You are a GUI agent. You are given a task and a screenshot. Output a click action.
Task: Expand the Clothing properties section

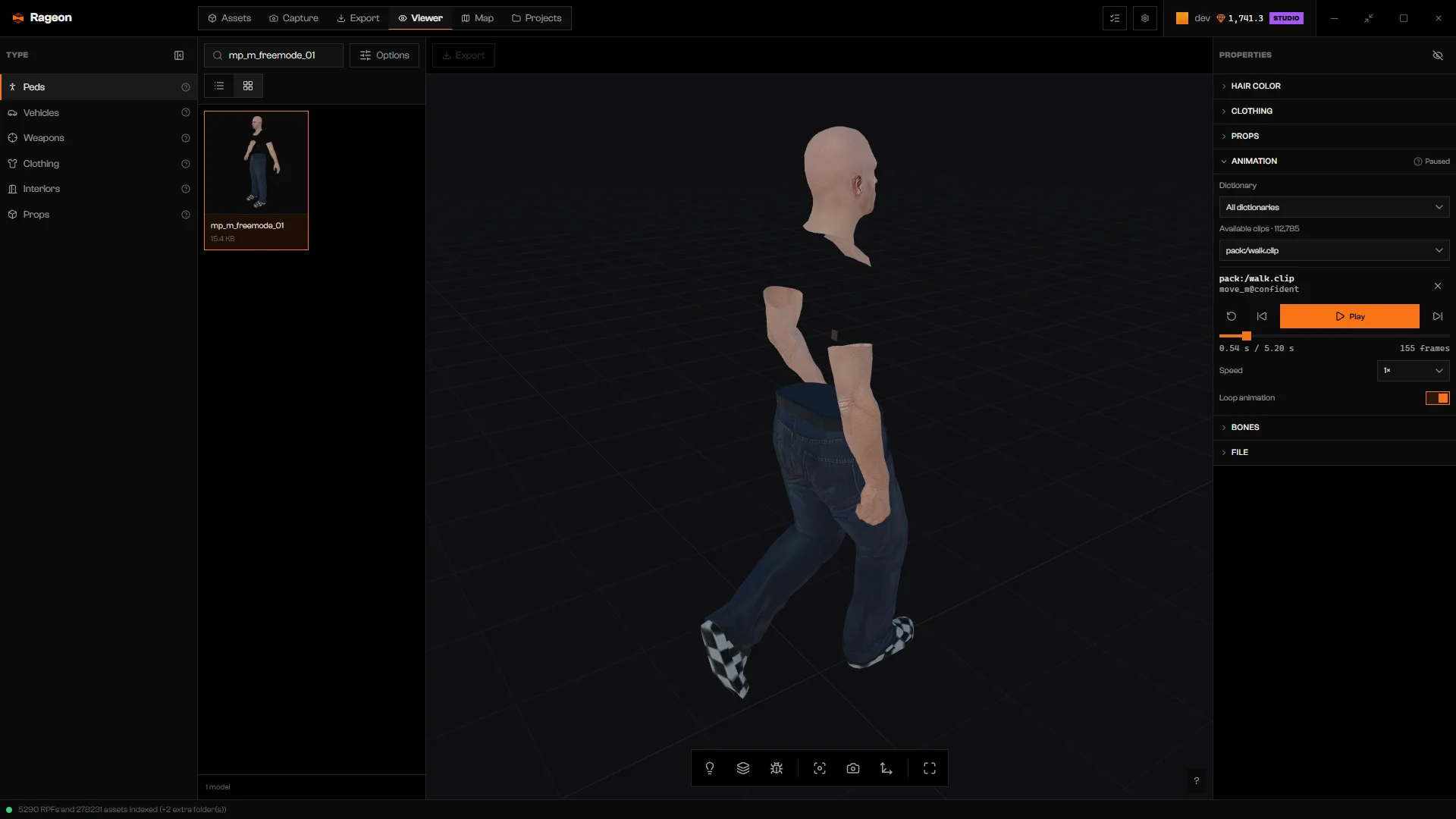pyautogui.click(x=1334, y=111)
